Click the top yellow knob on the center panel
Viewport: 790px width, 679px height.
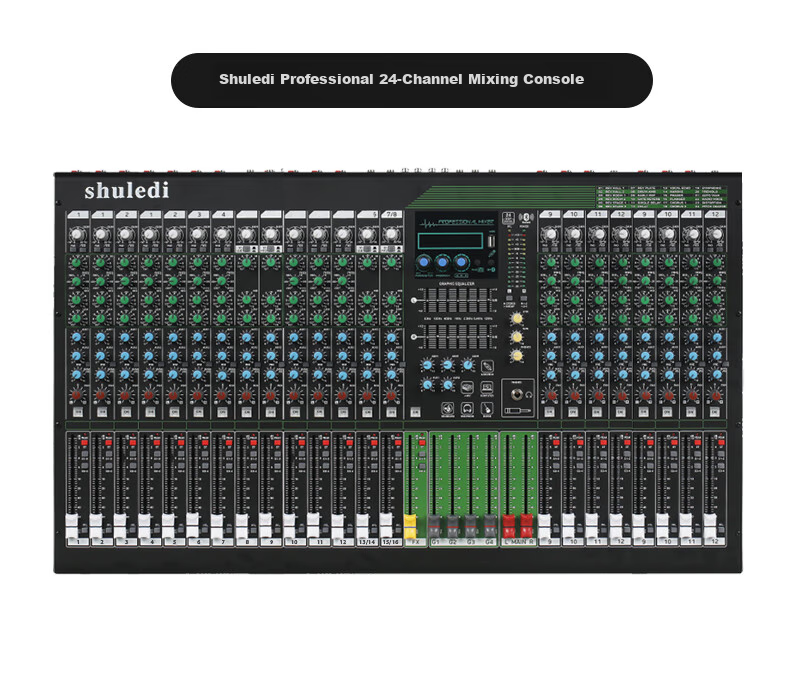click(517, 318)
